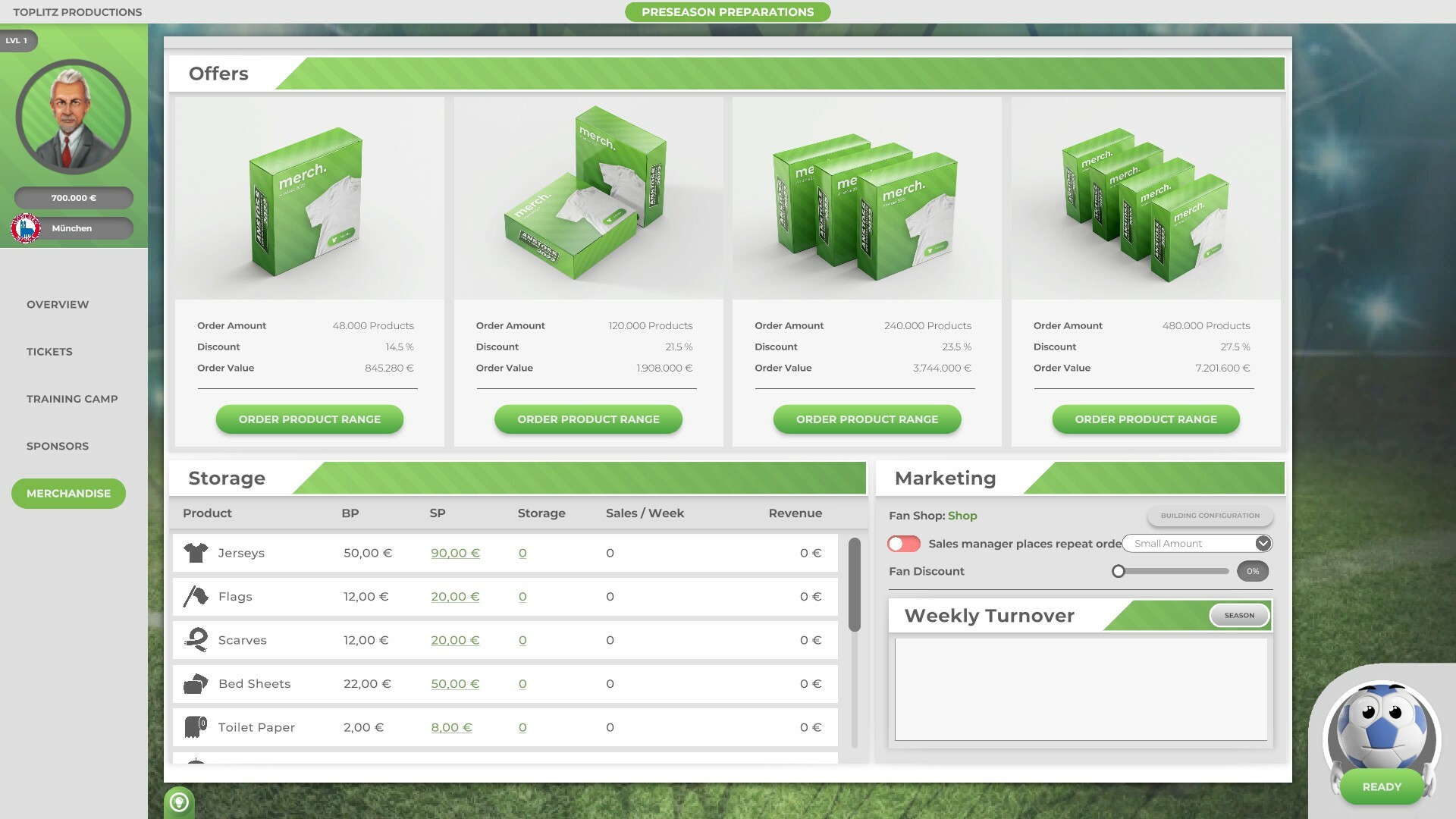Screen dimensions: 1456x819
Task: Open the Sponsors menu page
Action: coord(58,446)
